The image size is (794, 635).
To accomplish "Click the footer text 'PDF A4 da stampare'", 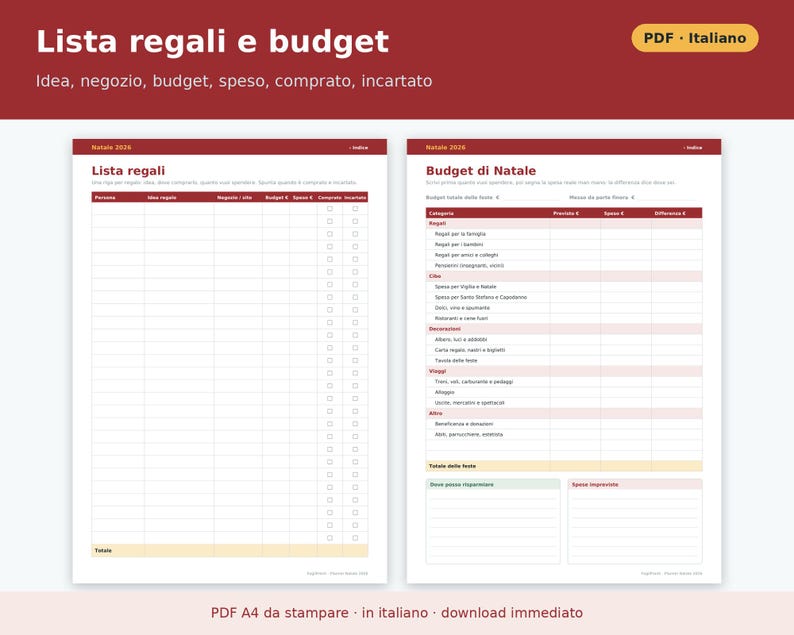I will coord(280,613).
